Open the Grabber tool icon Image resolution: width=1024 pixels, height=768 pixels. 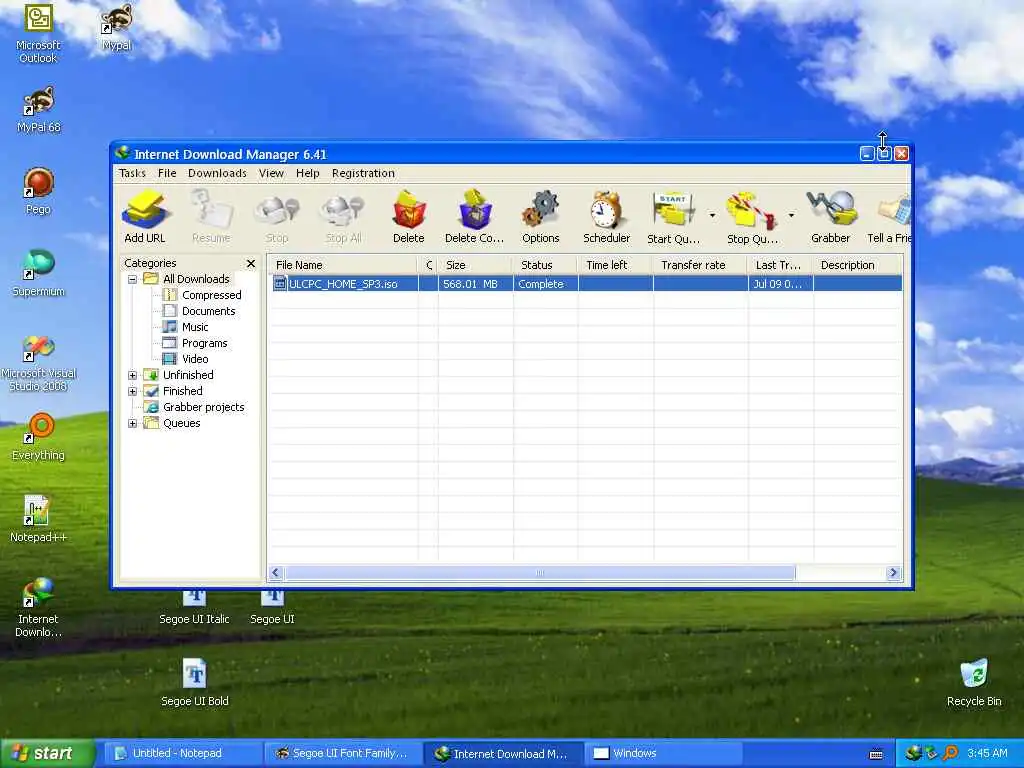click(x=831, y=217)
